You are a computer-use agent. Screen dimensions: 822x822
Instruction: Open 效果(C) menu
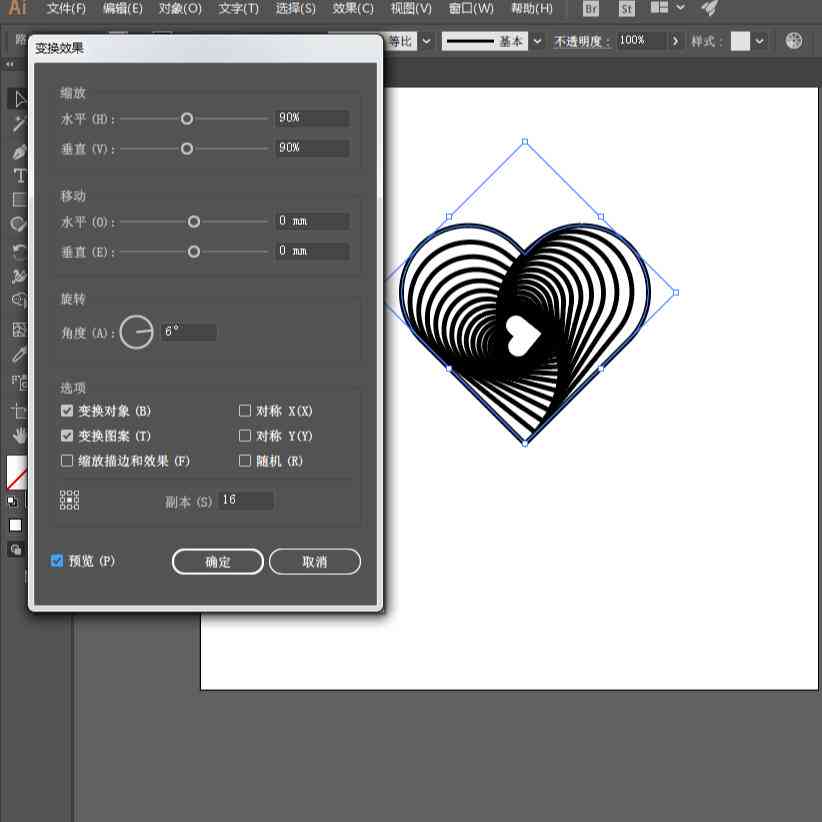point(353,8)
